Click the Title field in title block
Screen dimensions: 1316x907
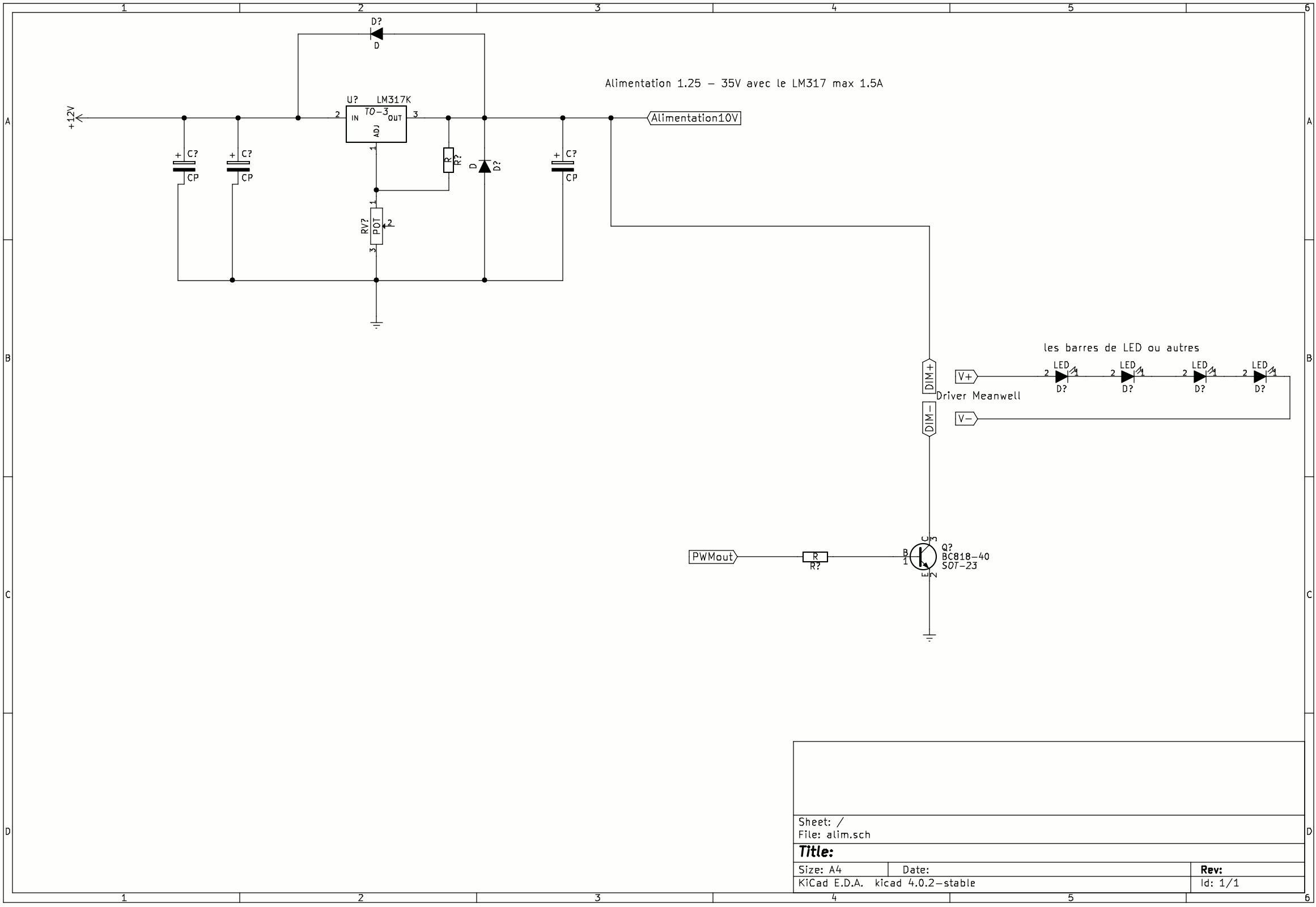(x=816, y=852)
